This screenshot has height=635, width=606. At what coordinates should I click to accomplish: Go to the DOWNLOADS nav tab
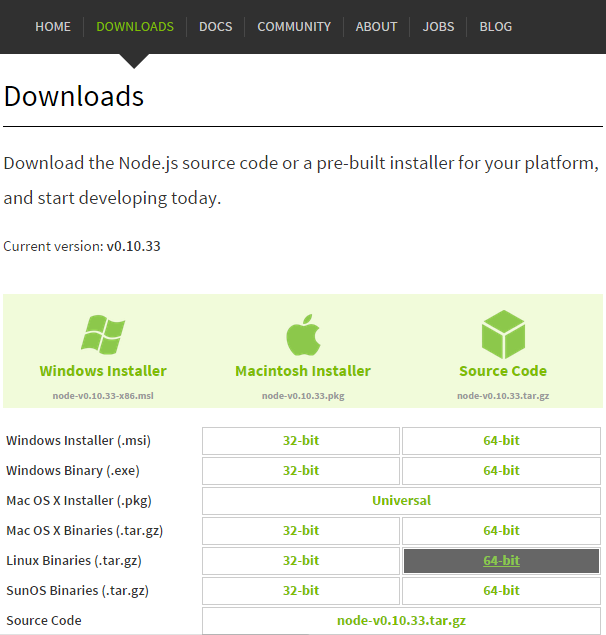coord(135,27)
